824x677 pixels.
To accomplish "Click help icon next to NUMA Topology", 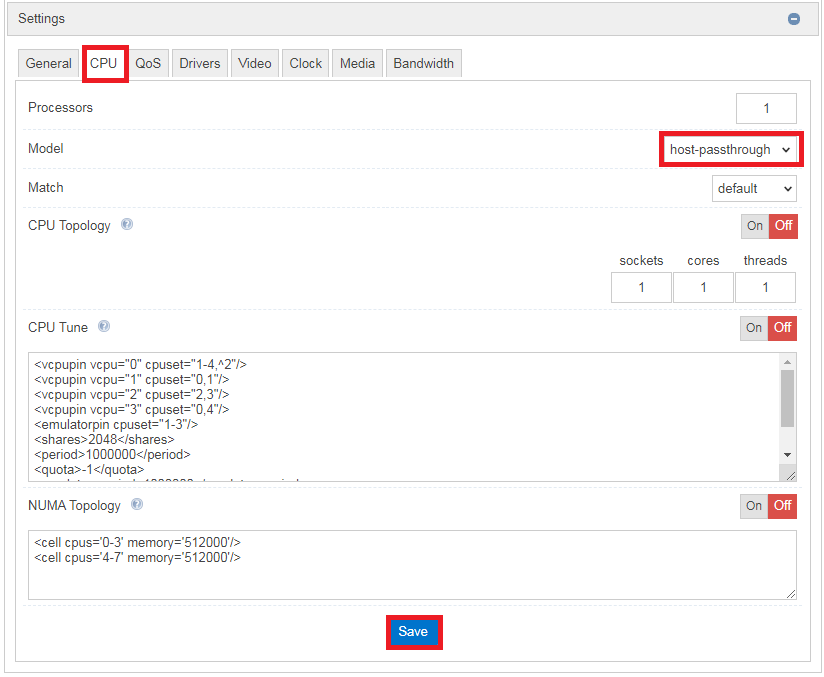I will coord(137,505).
